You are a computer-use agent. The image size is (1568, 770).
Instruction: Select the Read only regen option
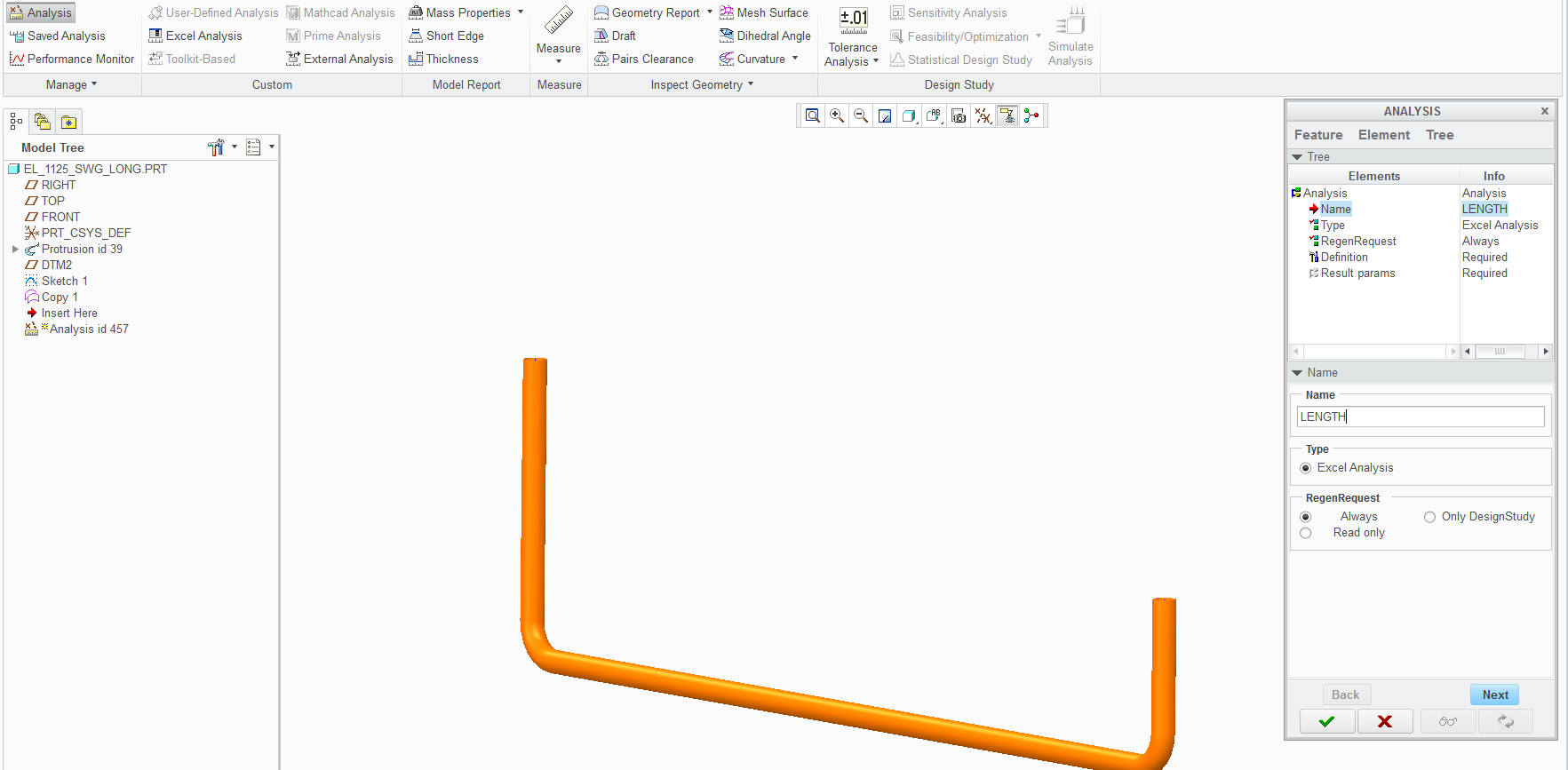point(1305,533)
